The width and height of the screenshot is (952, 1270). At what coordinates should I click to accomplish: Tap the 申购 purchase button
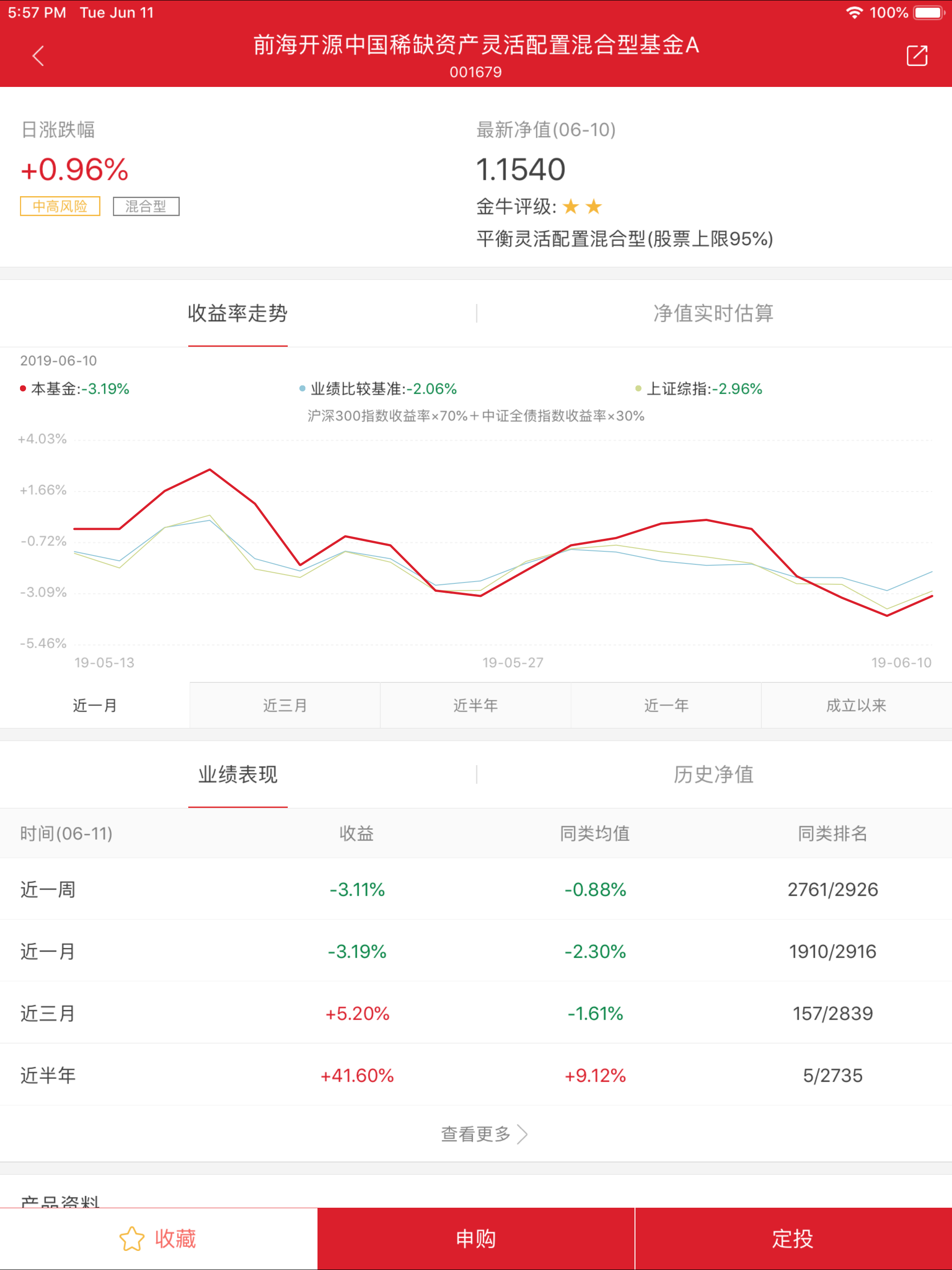(x=476, y=1238)
